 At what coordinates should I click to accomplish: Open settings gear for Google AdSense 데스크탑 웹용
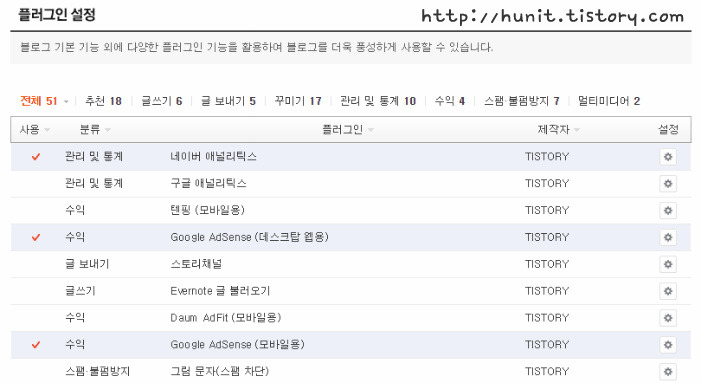(668, 237)
